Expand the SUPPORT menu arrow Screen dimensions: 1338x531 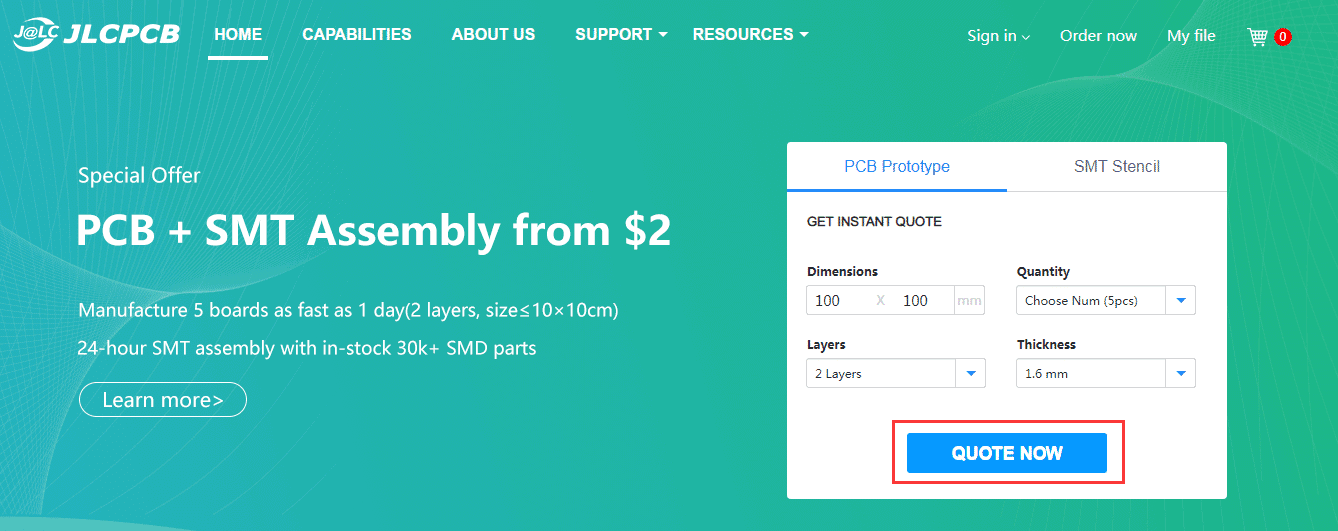click(662, 35)
